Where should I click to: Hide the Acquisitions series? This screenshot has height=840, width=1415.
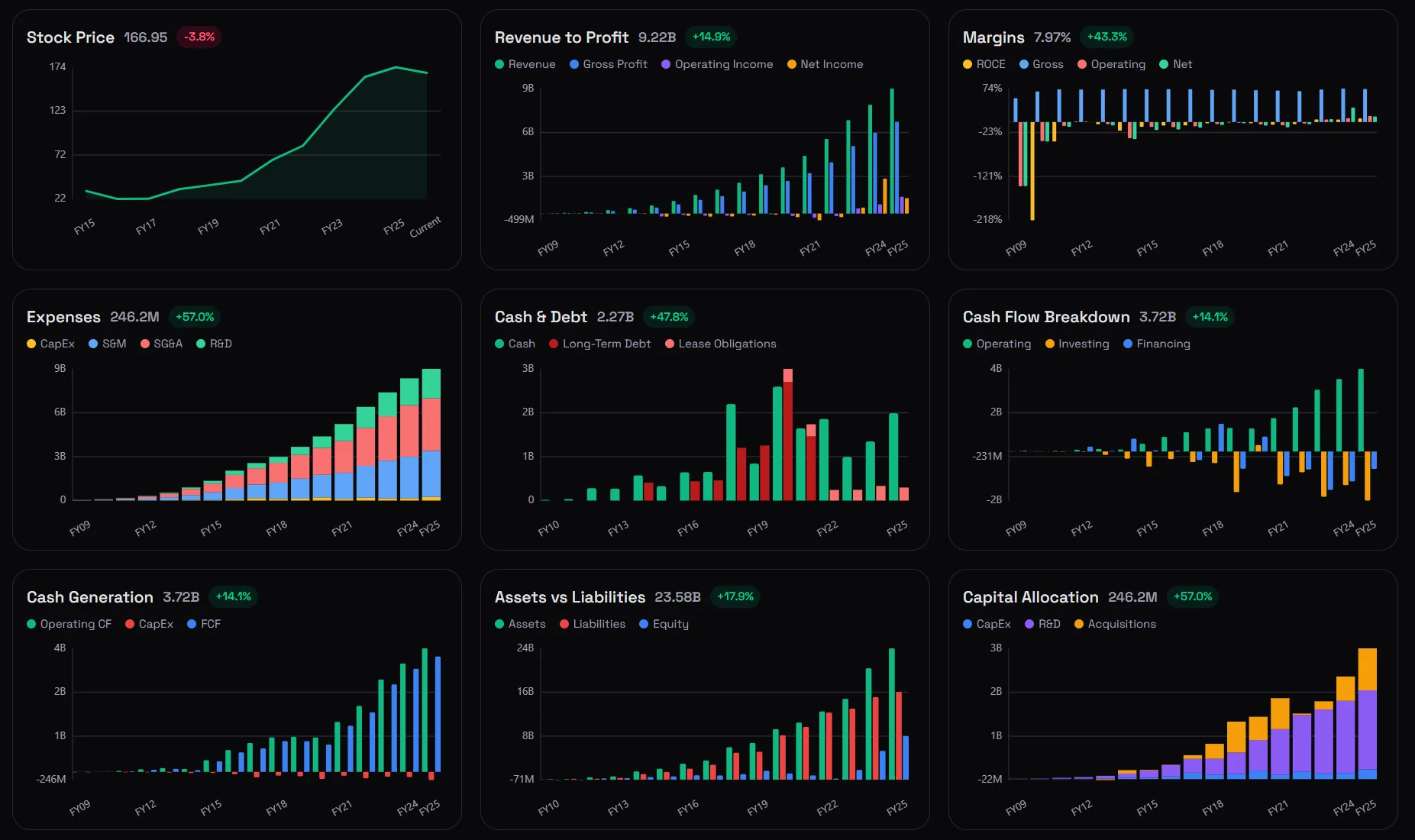pyautogui.click(x=1116, y=624)
